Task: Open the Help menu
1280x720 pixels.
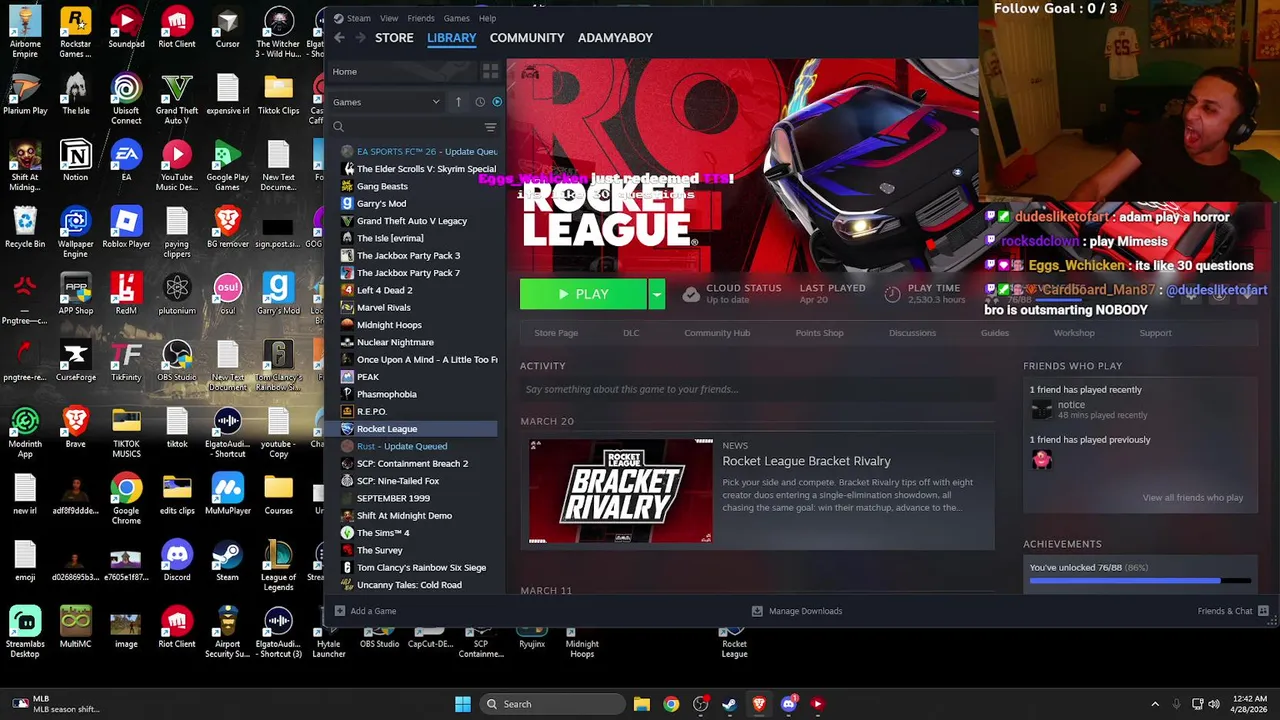Action: (487, 18)
